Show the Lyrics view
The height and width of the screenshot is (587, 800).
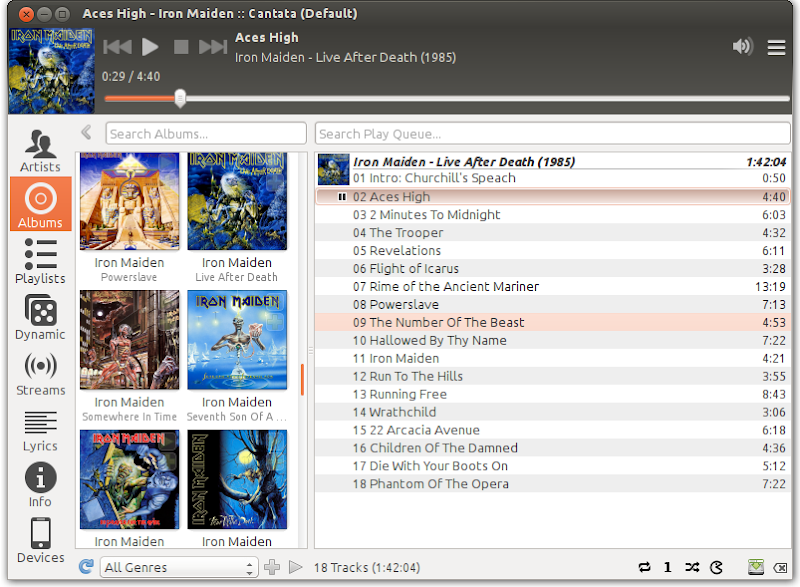(40, 430)
